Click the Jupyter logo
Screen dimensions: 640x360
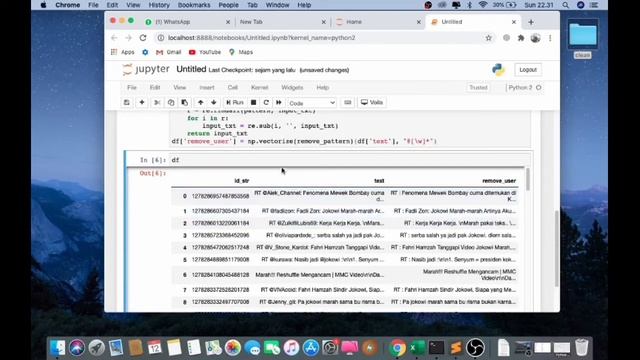(x=146, y=69)
